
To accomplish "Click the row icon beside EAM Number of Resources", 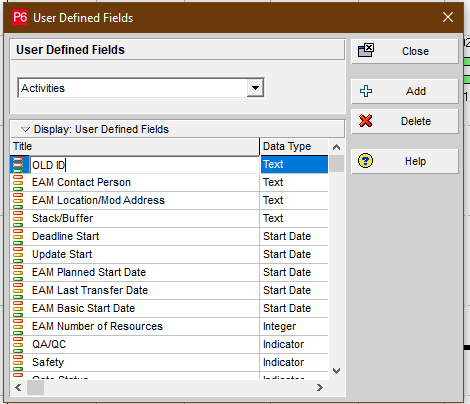I will click(18, 327).
